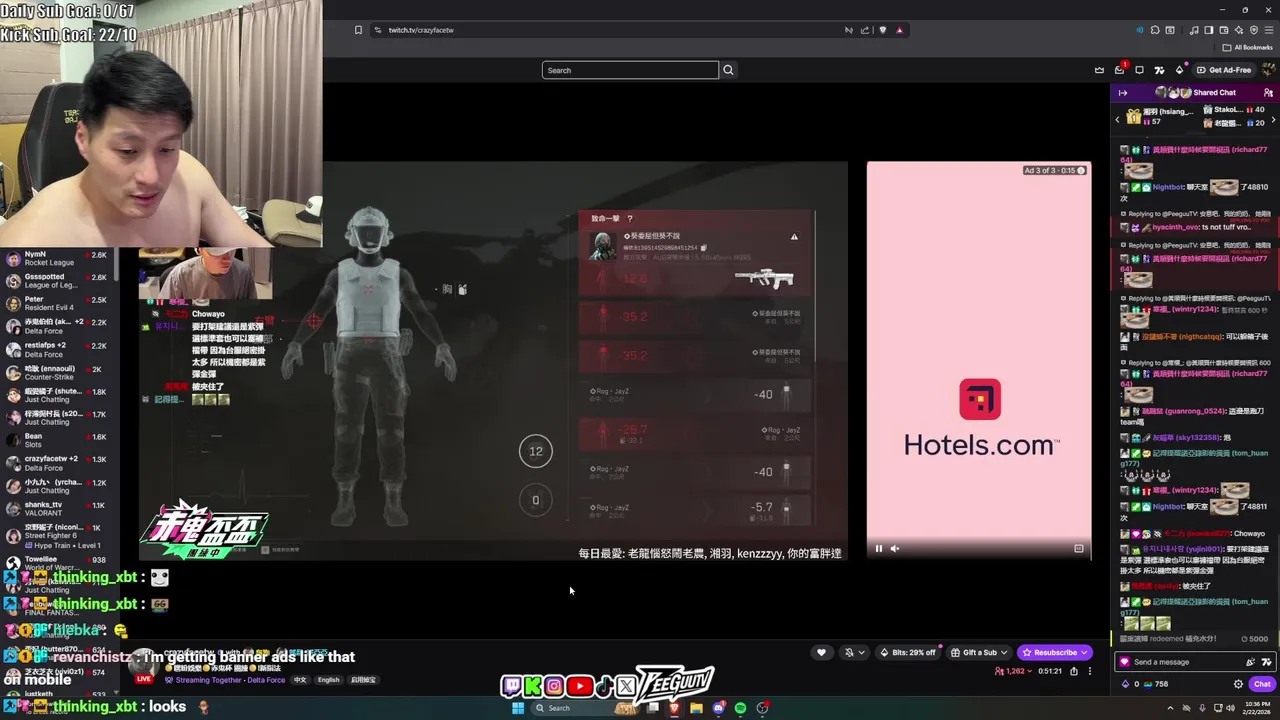This screenshot has height=720, width=1280.
Task: Click the browser bookmark icon left of URL
Action: (358, 30)
